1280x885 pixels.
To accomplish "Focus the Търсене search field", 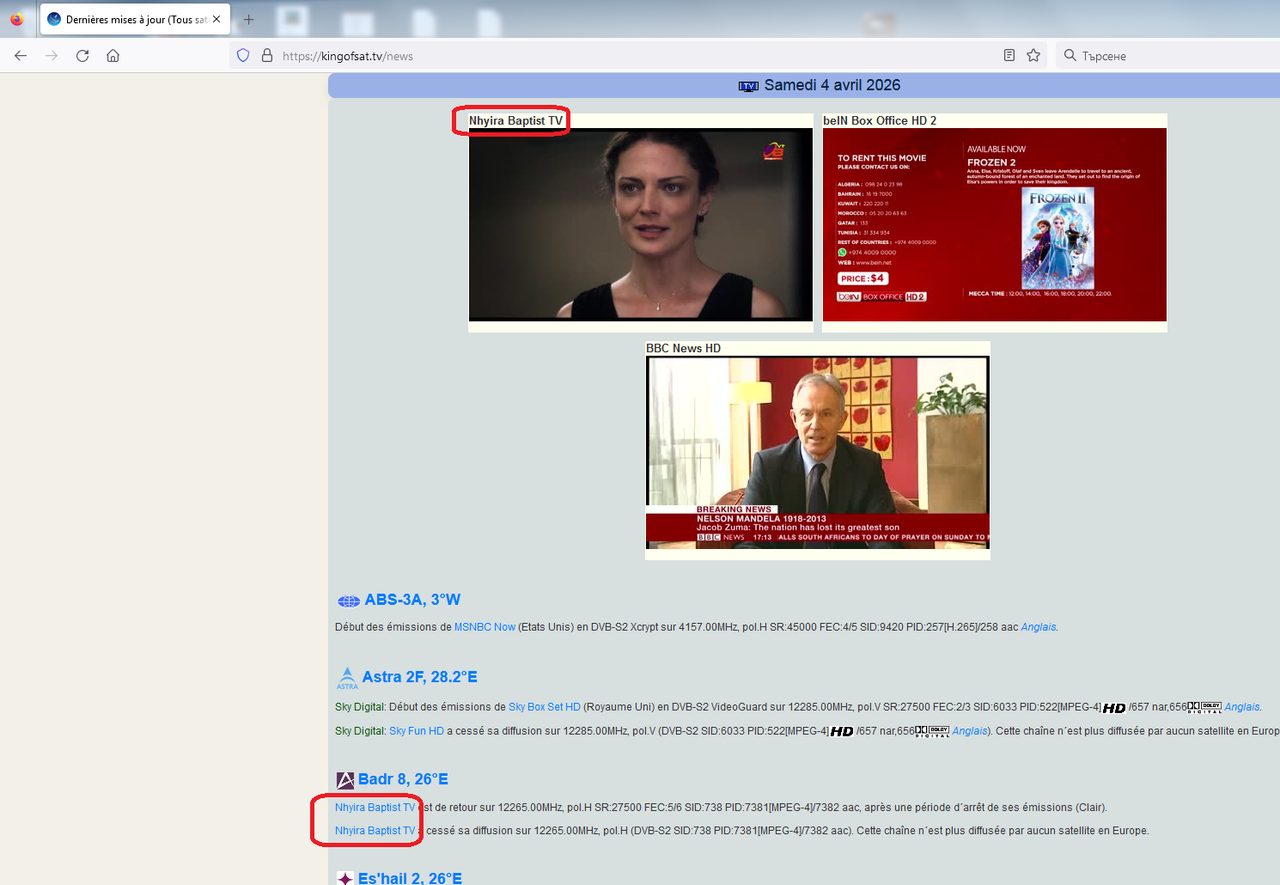I will click(1167, 56).
